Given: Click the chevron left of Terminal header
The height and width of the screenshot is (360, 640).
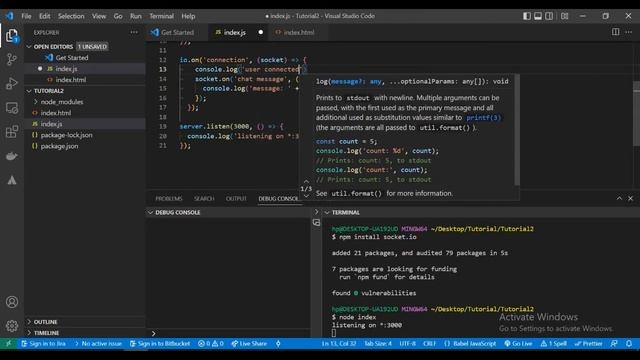Looking at the screenshot, I should pyautogui.click(x=316, y=212).
